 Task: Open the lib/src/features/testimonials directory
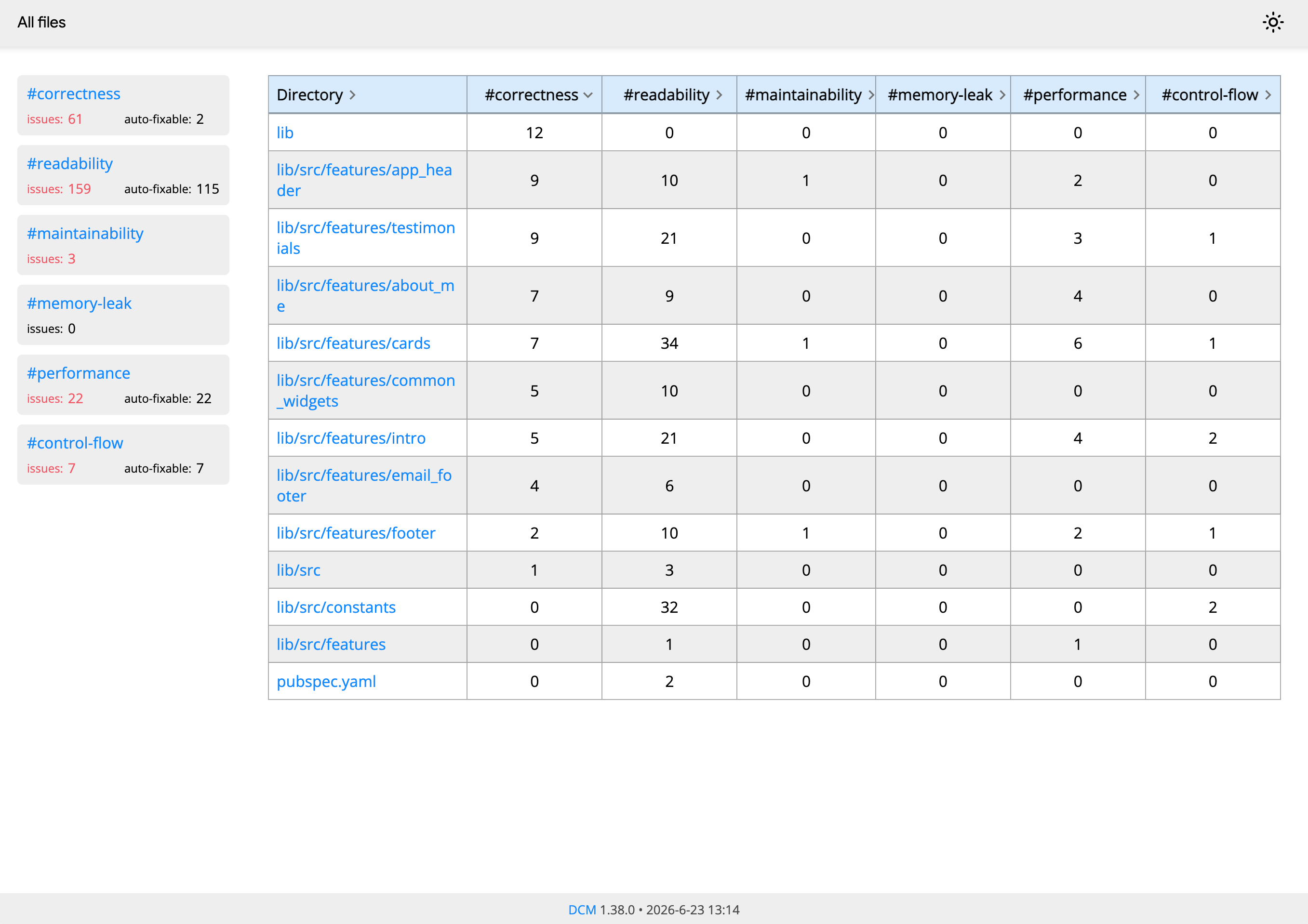pyautogui.click(x=366, y=238)
